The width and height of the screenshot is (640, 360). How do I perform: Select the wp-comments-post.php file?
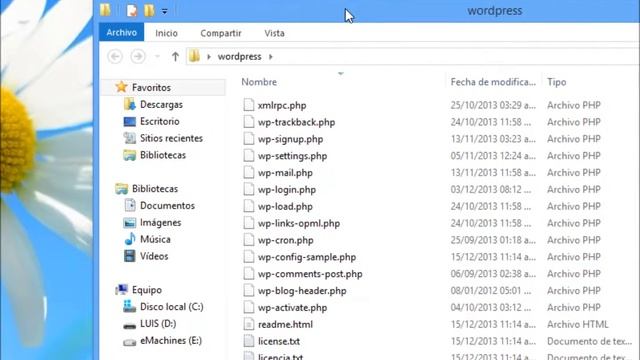pyautogui.click(x=310, y=274)
